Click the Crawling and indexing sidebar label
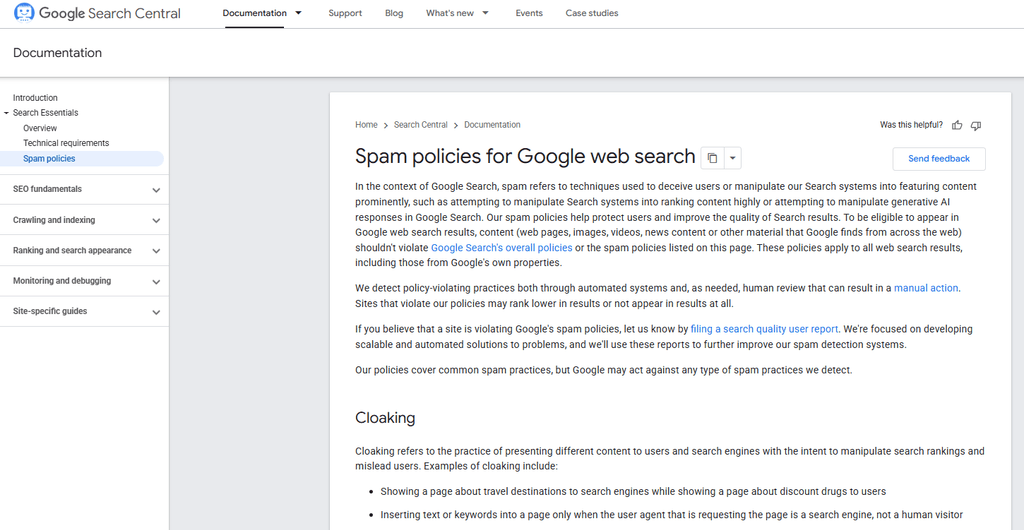1024x530 pixels. click(x=54, y=220)
